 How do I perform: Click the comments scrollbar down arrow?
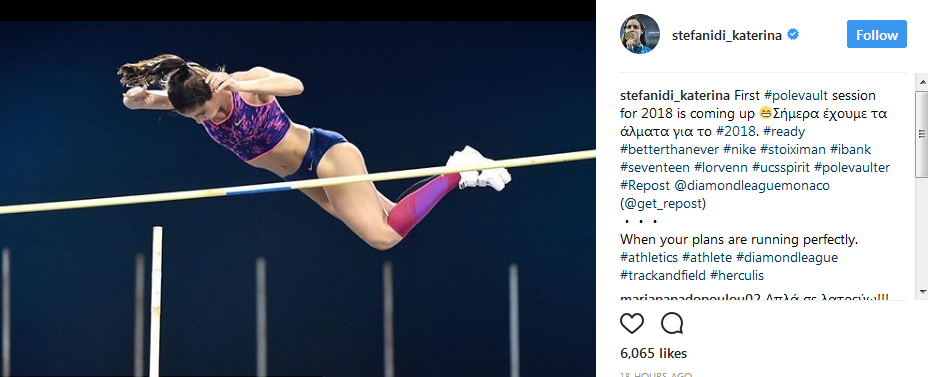[x=922, y=292]
